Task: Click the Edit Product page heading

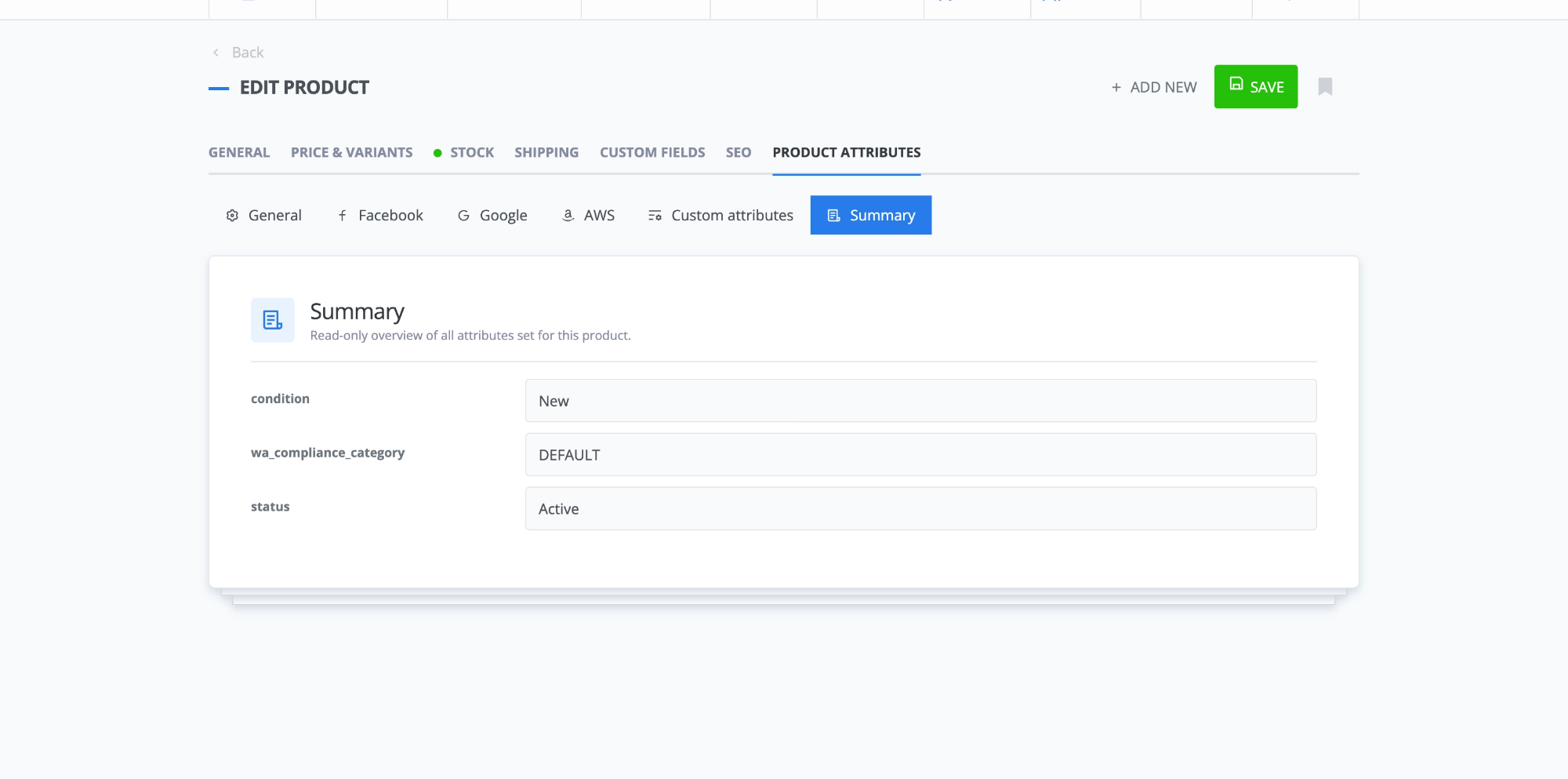Action: click(x=304, y=87)
